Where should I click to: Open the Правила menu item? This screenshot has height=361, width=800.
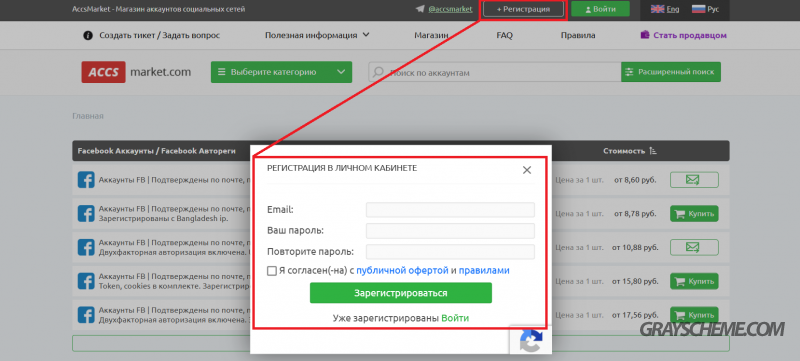click(578, 35)
